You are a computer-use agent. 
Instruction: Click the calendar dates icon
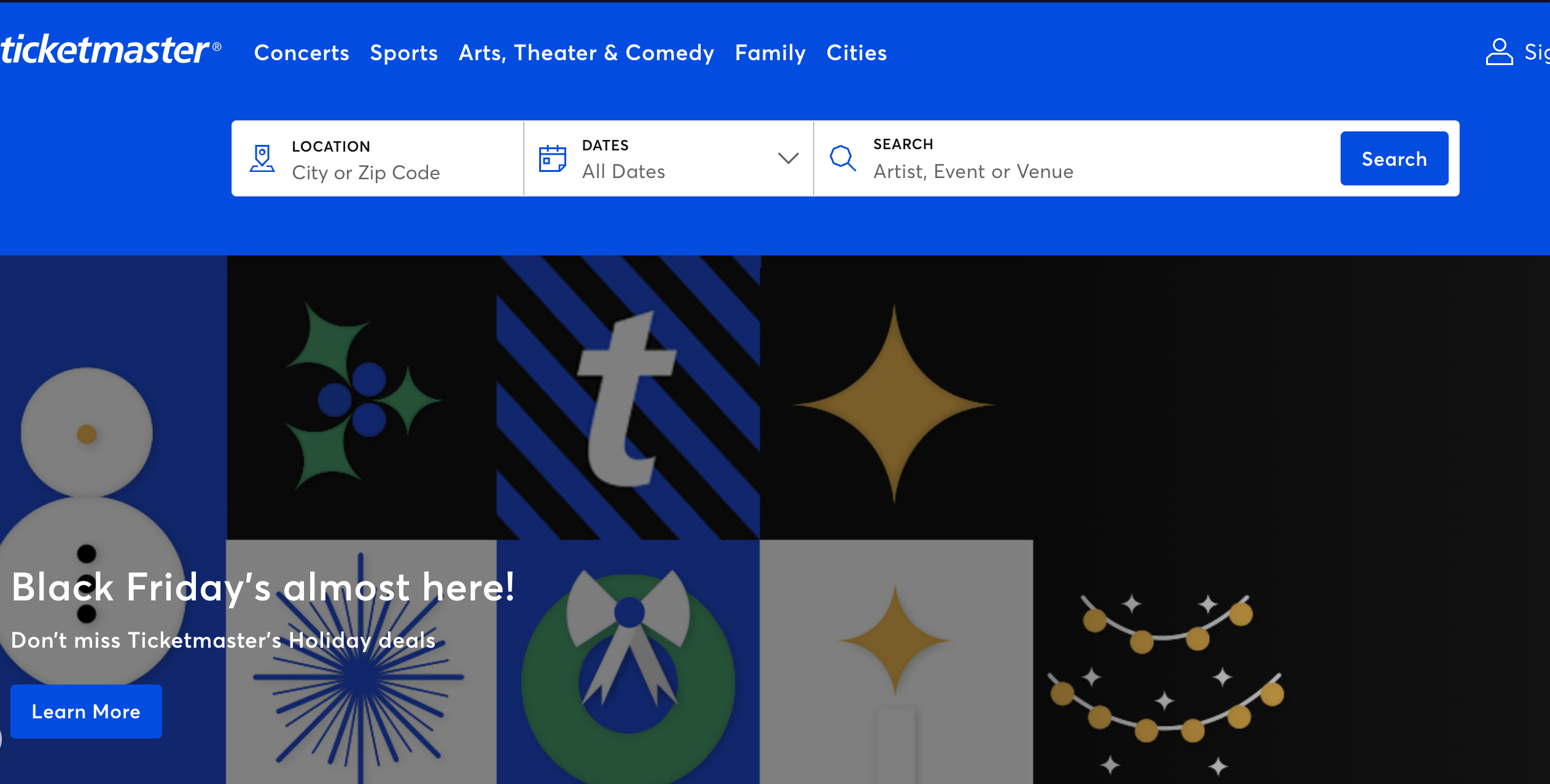coord(552,158)
